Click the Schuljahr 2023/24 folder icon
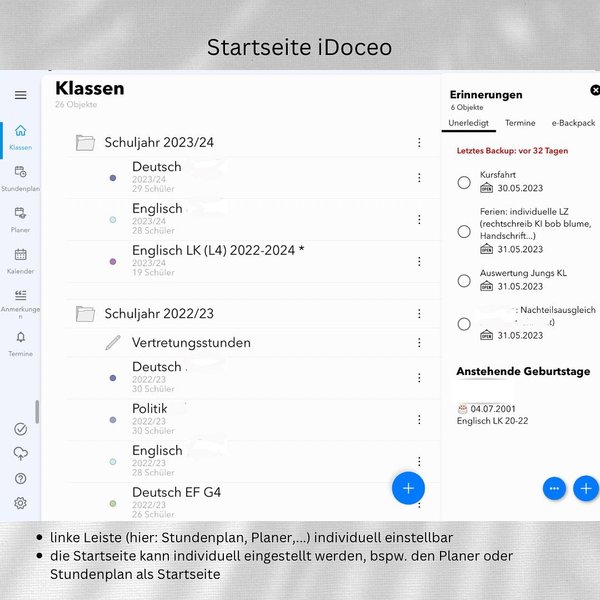Image resolution: width=600 pixels, height=600 pixels. coord(85,143)
